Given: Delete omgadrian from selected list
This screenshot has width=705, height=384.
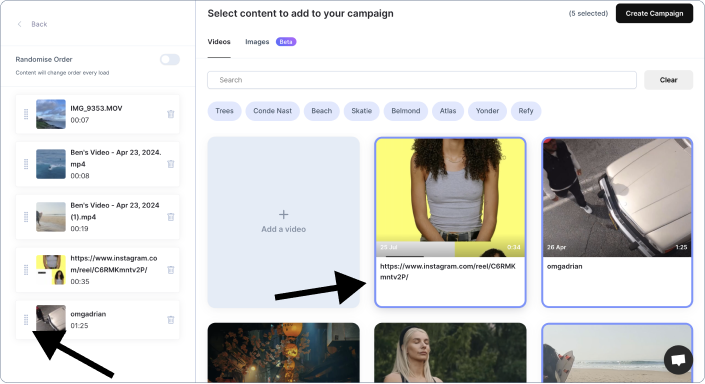Looking at the screenshot, I should coord(170,320).
